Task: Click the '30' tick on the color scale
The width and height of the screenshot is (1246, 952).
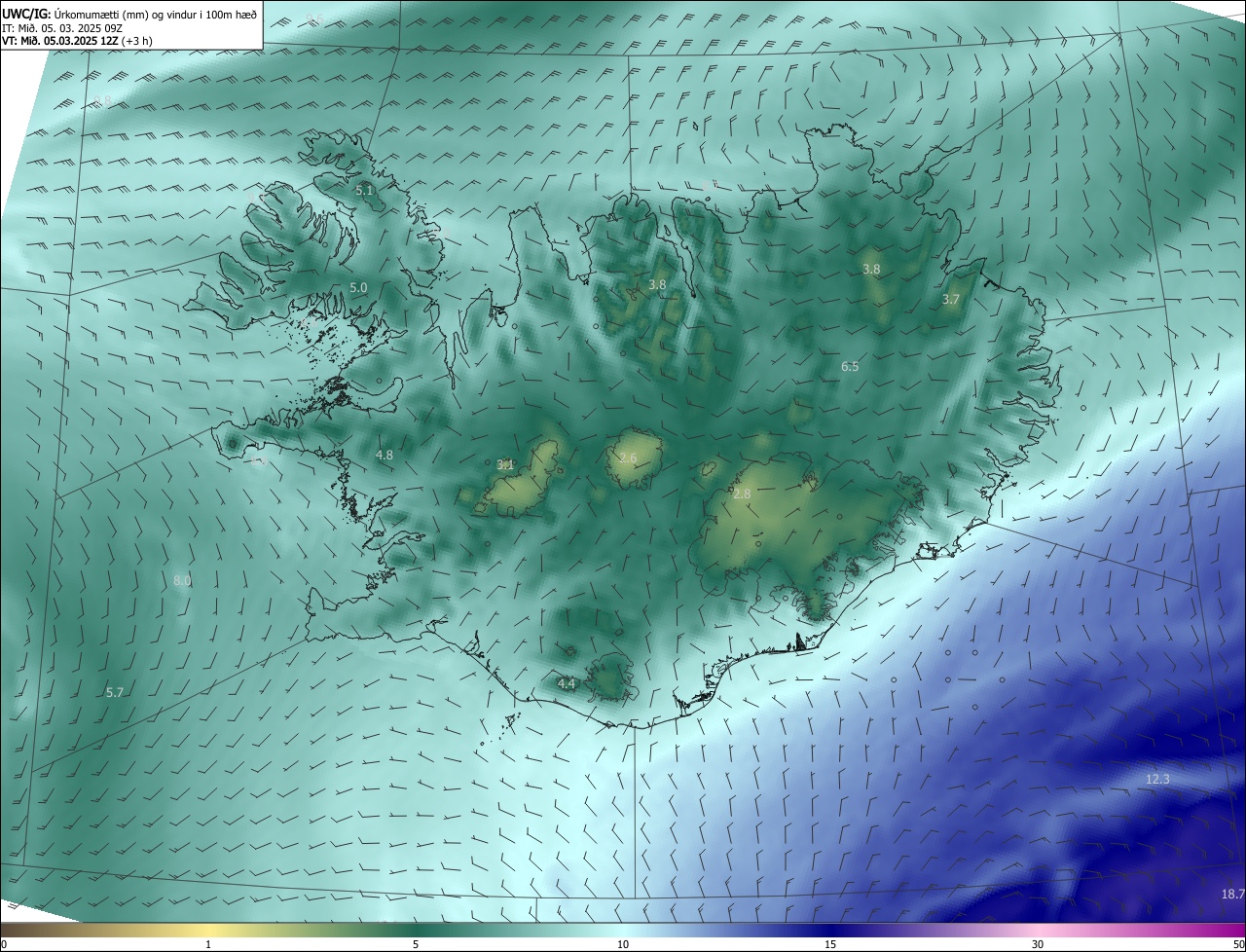Action: click(x=1038, y=944)
